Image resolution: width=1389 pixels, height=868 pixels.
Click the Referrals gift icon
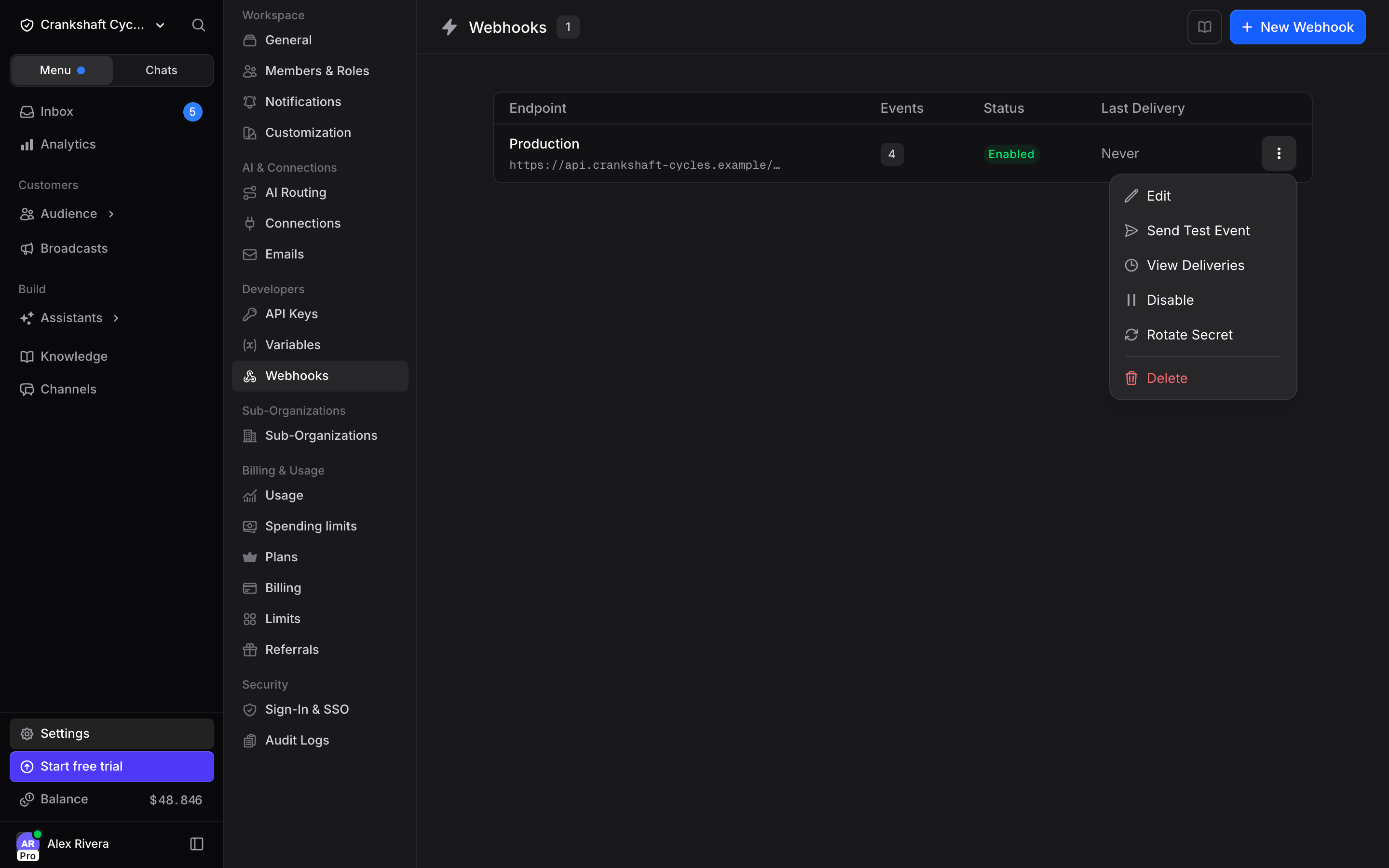point(250,650)
